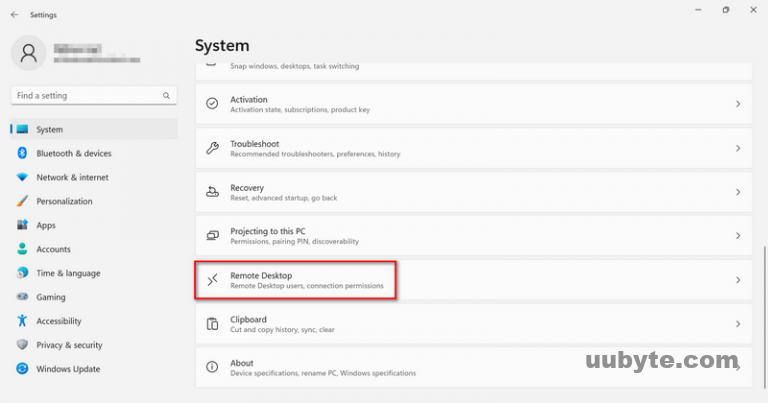Click the Troubleshoot wrench icon
Screen dimensions: 768x403
point(212,148)
